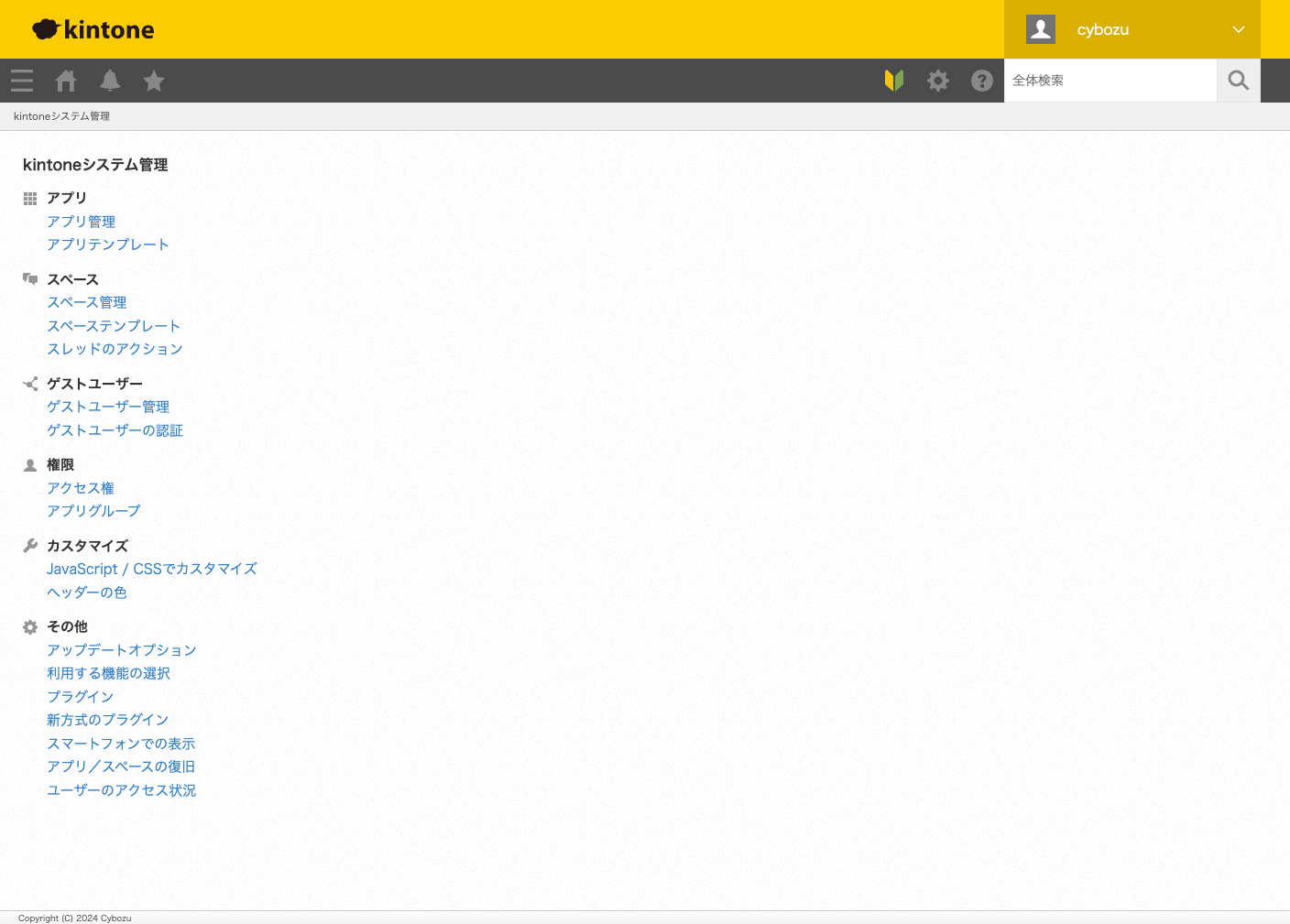1290x924 pixels.
Task: Open ヘッダーの色 link
Action: click(87, 592)
